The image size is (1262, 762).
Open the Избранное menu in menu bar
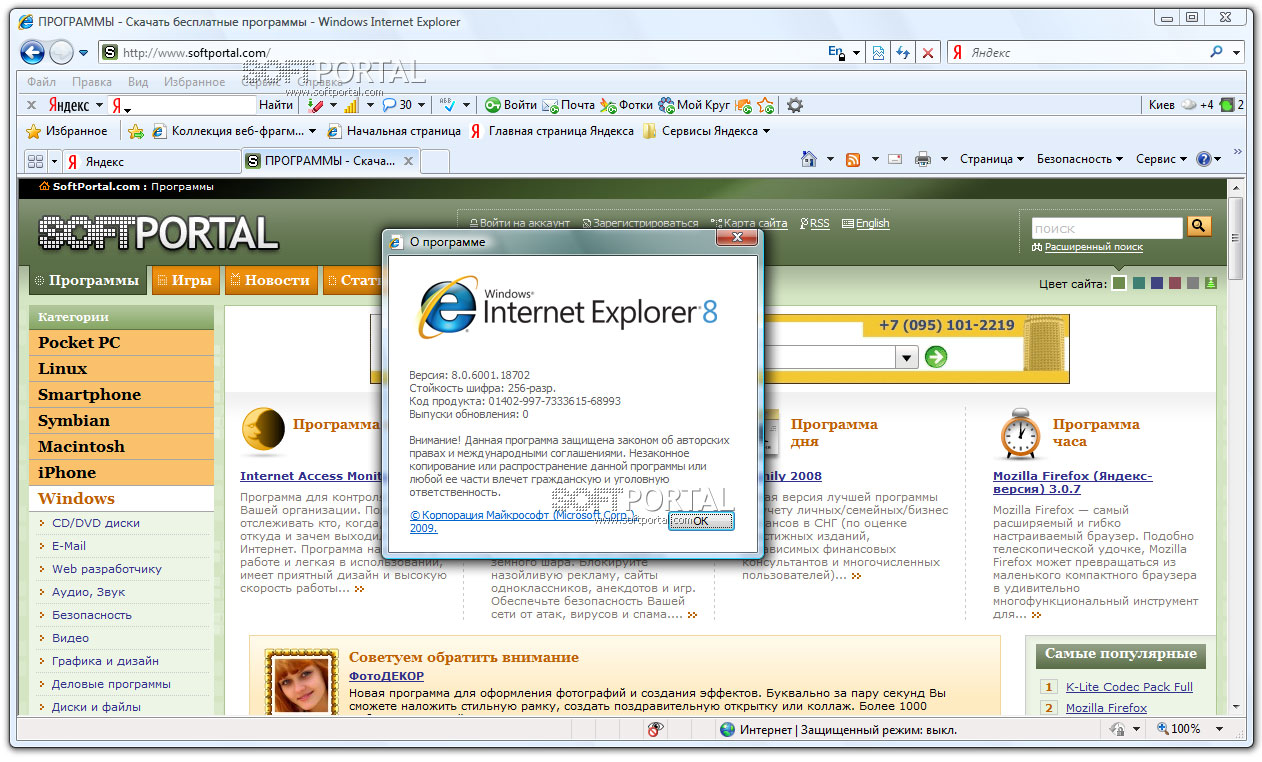[194, 82]
